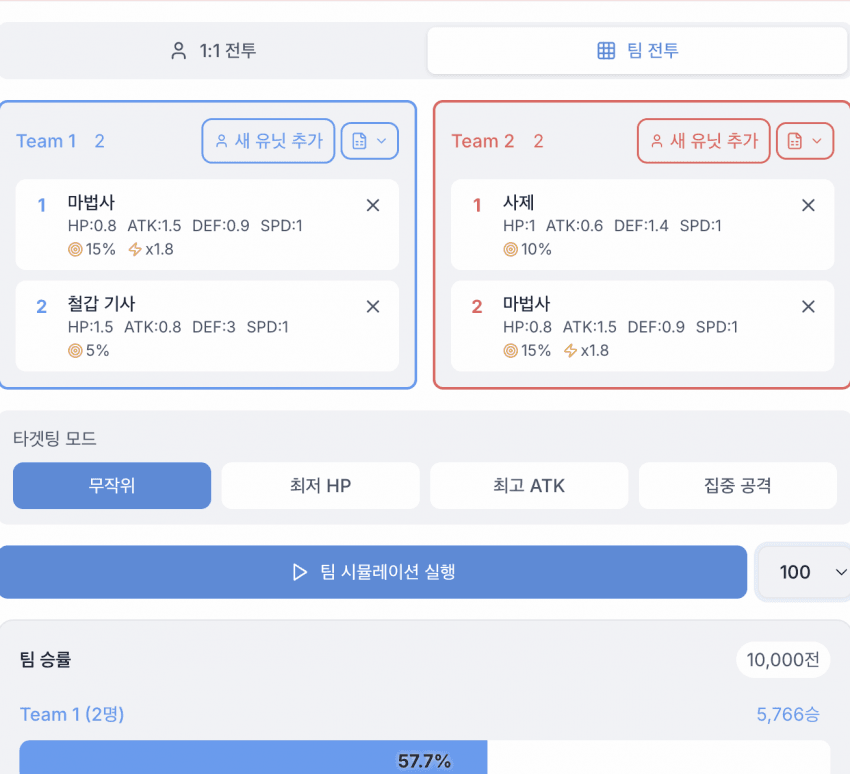Select 무작위 targeting mode

(112, 486)
